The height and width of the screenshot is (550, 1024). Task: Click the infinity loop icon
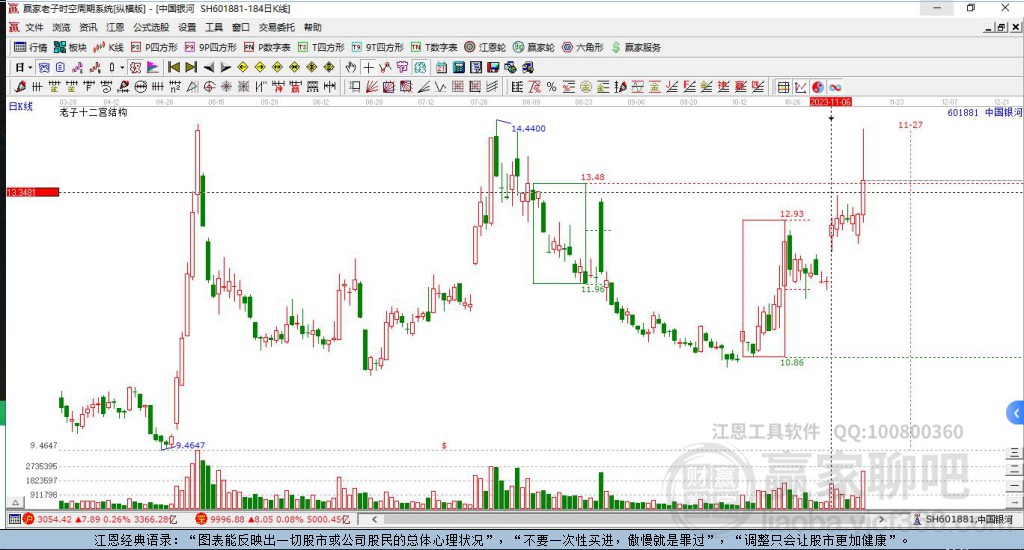(835, 87)
